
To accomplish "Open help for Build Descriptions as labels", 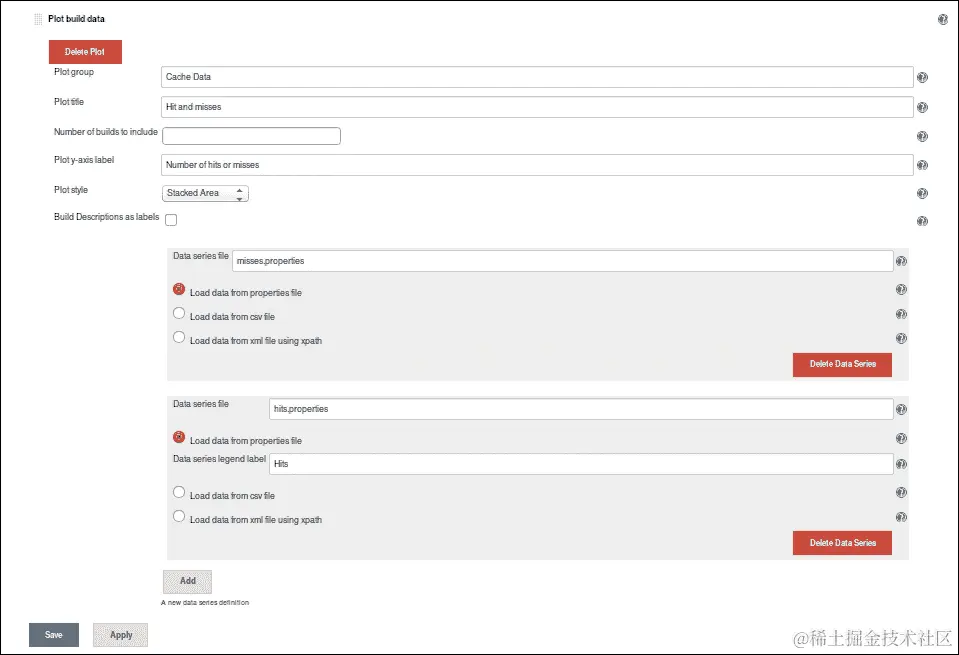I will pyautogui.click(x=922, y=221).
